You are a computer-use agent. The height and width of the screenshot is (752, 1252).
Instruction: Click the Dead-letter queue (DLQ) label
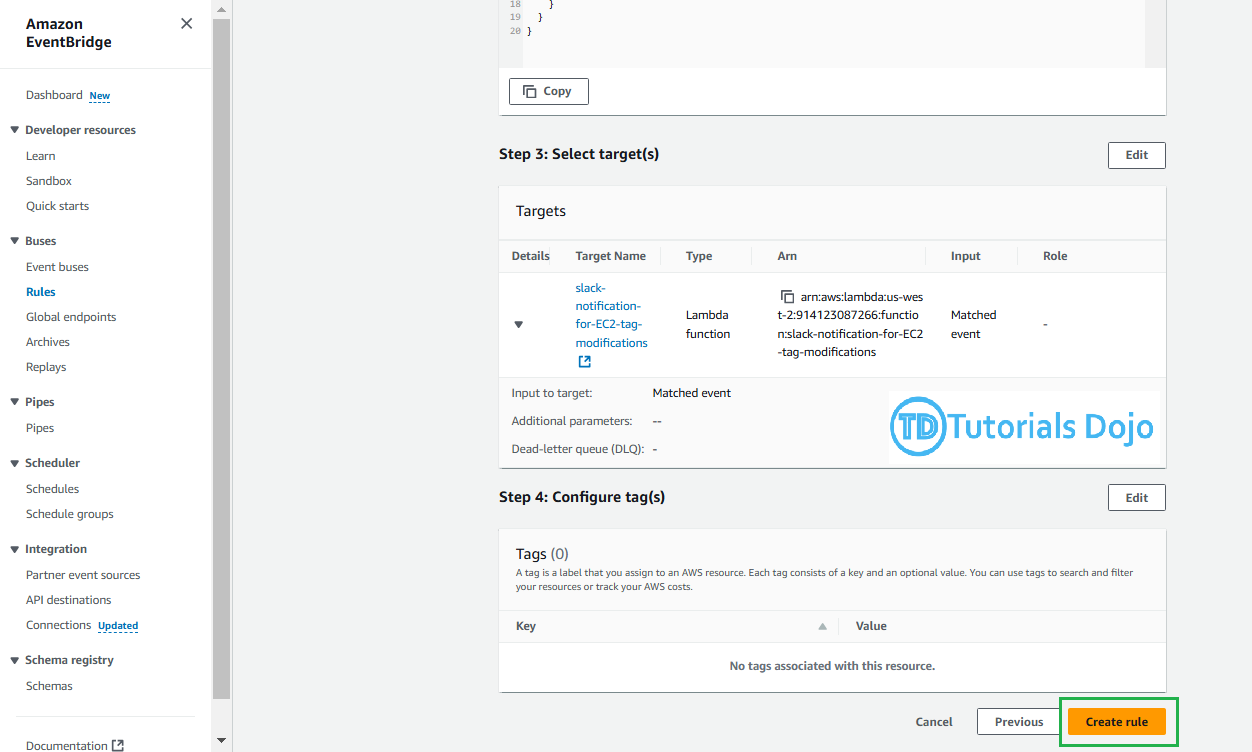coord(577,449)
